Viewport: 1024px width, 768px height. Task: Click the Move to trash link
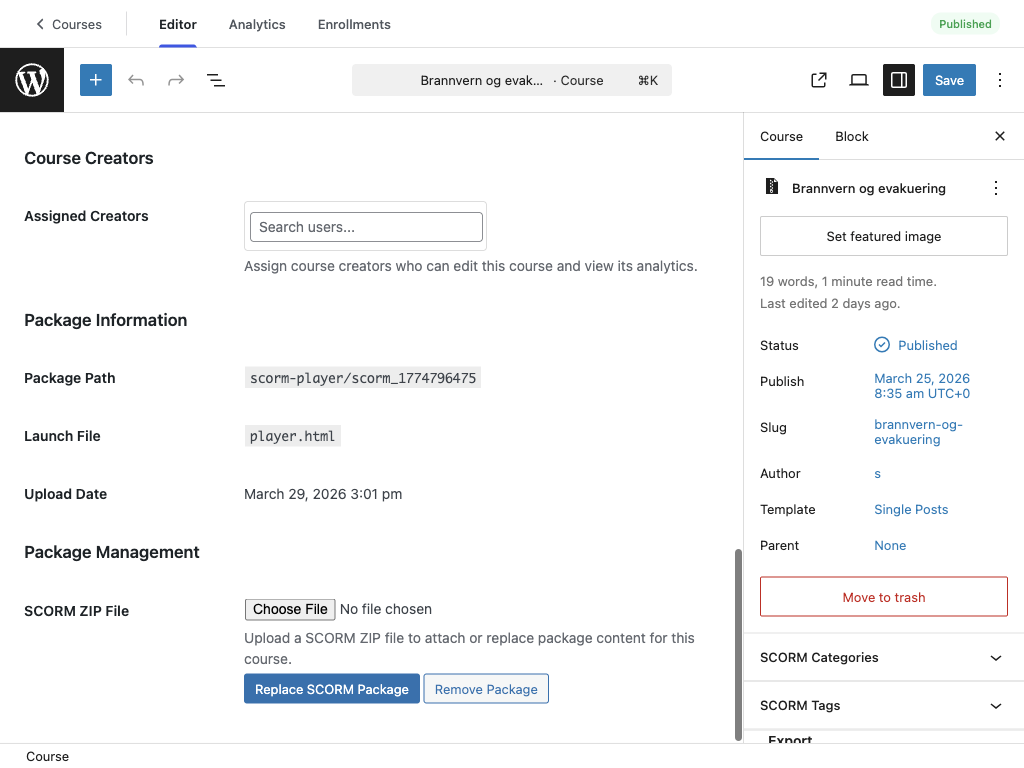click(x=883, y=596)
